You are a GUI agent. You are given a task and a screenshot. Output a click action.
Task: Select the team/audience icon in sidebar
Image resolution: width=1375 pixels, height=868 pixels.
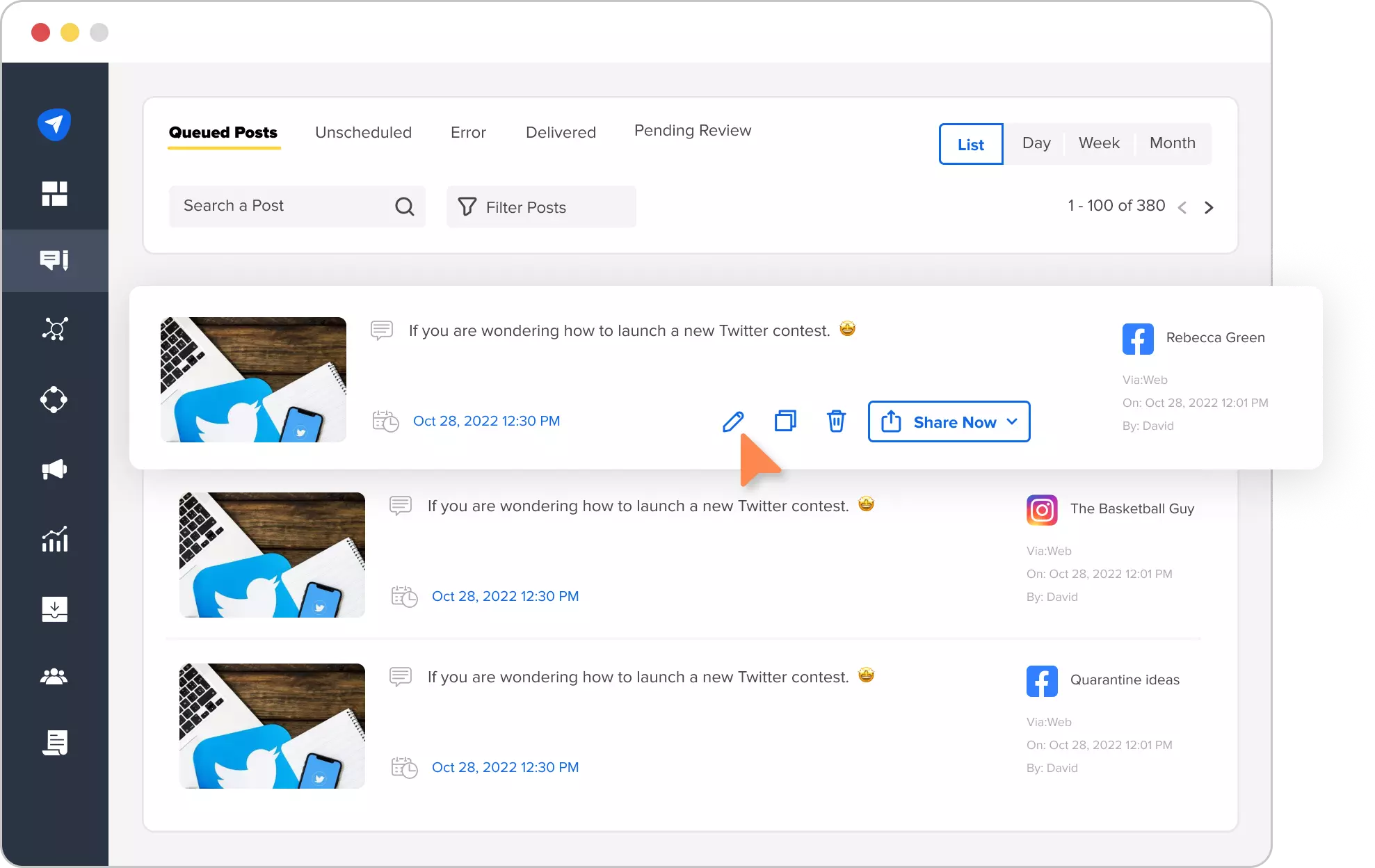53,676
